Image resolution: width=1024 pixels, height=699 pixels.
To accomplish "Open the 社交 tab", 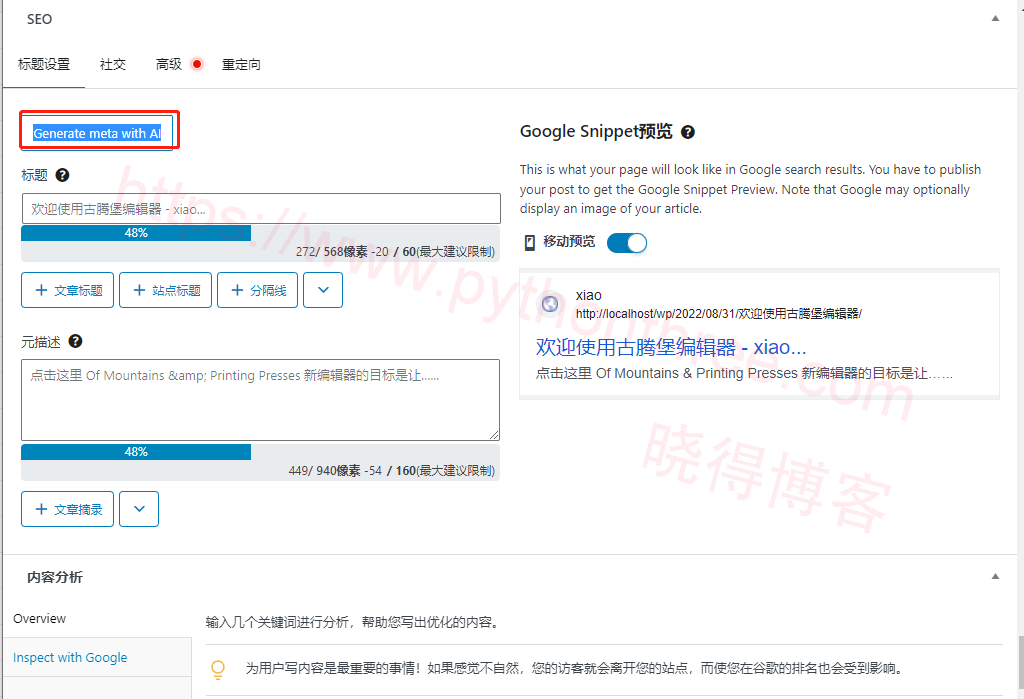I will click(x=112, y=64).
